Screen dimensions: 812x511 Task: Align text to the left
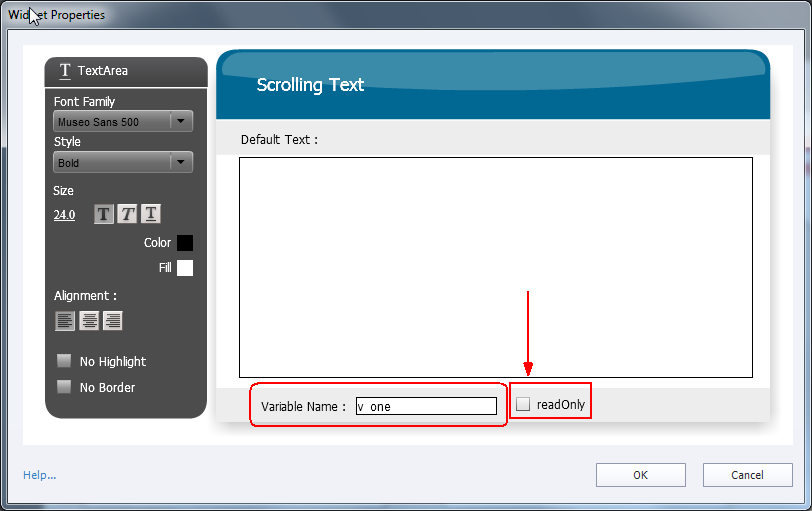[x=64, y=321]
